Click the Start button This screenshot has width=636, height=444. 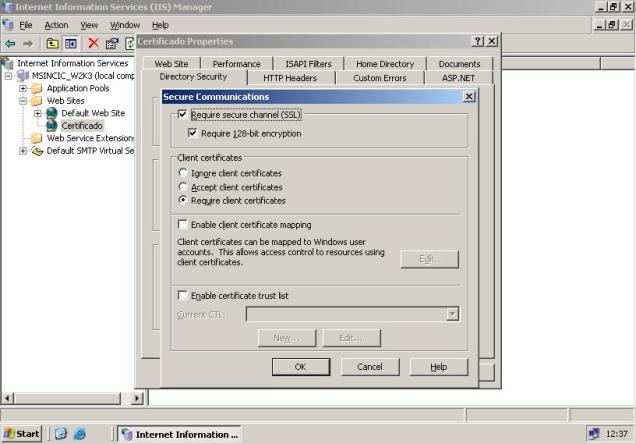pos(22,434)
